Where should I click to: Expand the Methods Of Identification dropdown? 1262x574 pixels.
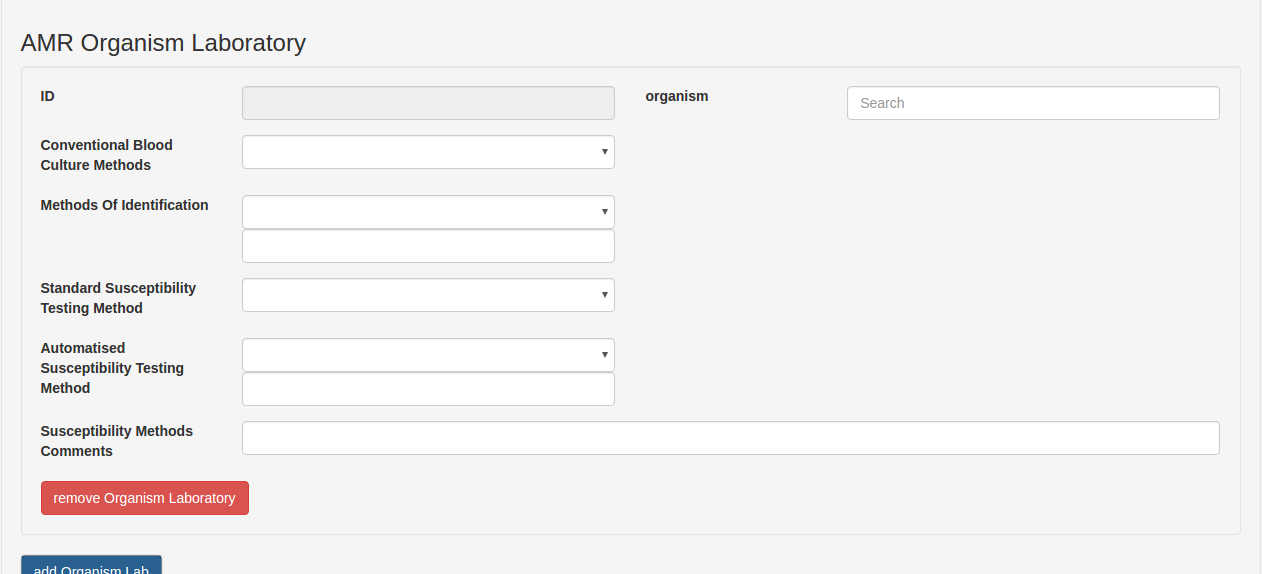pyautogui.click(x=428, y=212)
